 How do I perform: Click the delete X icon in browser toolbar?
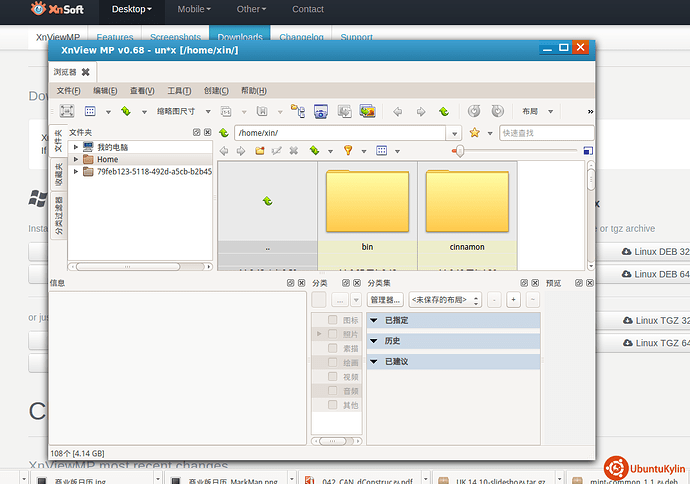[x=293, y=151]
